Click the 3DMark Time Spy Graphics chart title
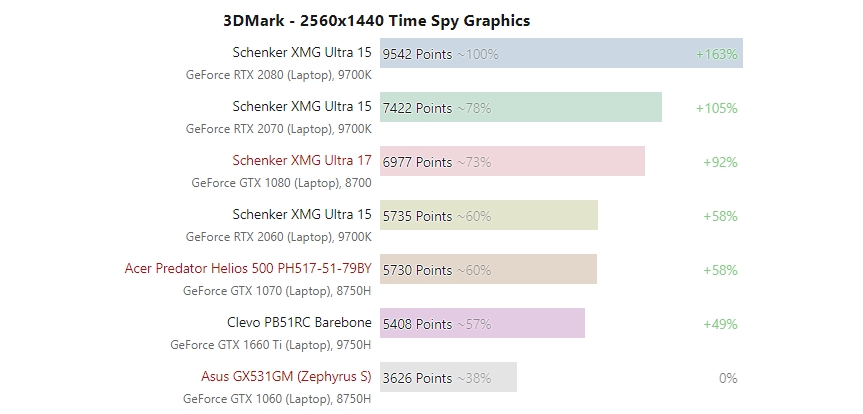The width and height of the screenshot is (863, 414). pos(377,20)
